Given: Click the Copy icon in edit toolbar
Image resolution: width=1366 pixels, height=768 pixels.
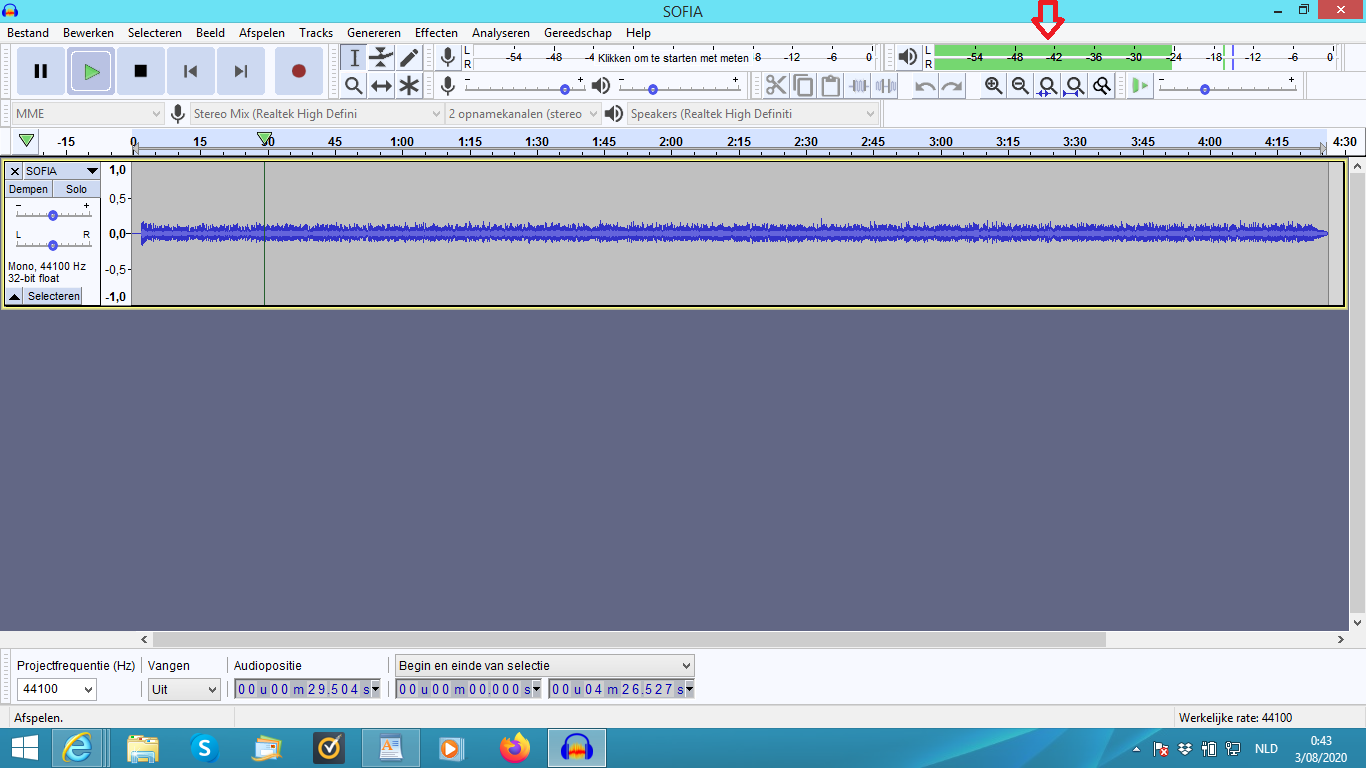Looking at the screenshot, I should [x=803, y=86].
